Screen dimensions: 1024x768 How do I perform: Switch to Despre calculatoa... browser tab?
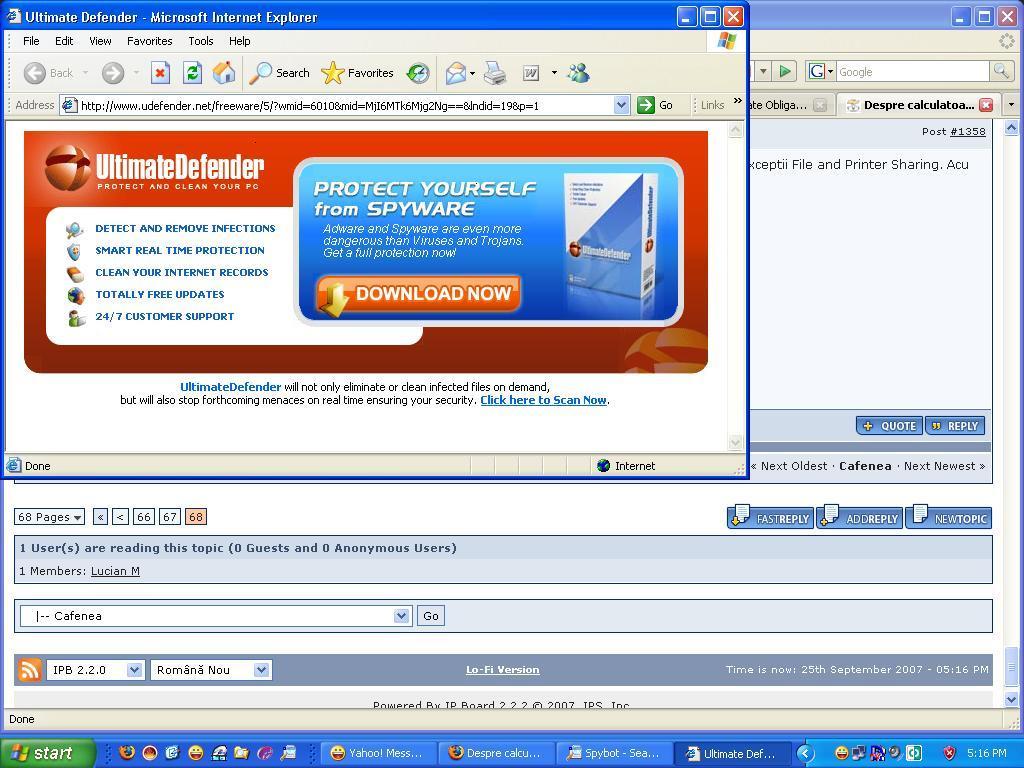(916, 105)
